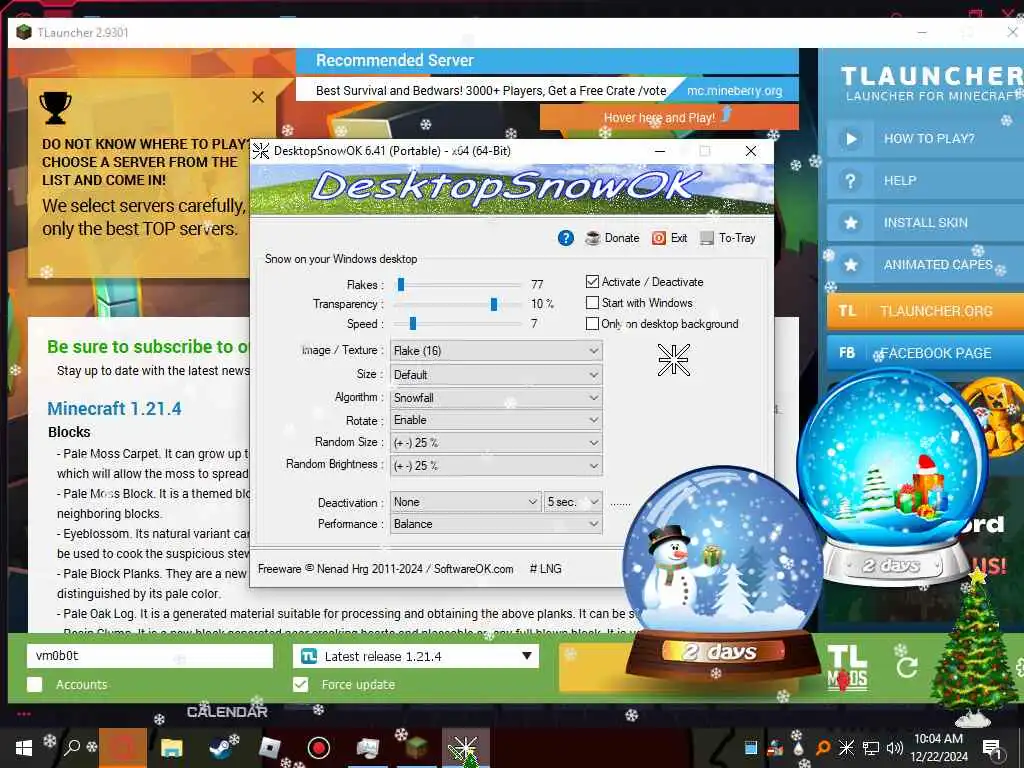The height and width of the screenshot is (768, 1024).
Task: Click the volume speaker icon in system tray
Action: click(x=895, y=748)
